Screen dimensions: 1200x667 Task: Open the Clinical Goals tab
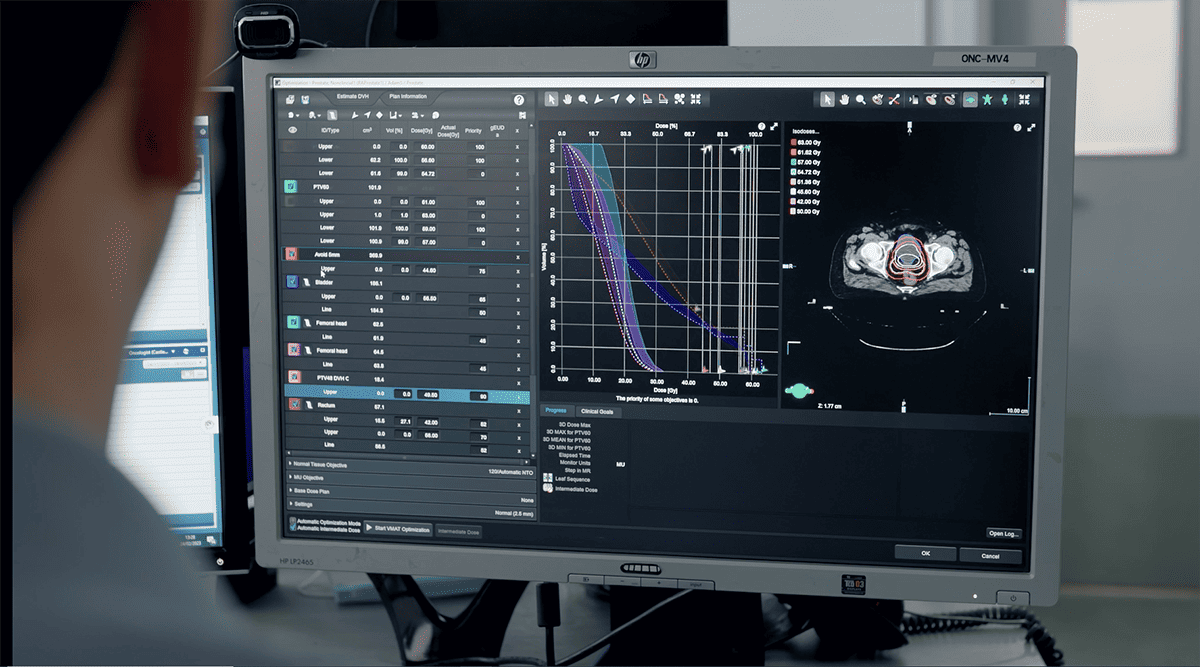[598, 411]
